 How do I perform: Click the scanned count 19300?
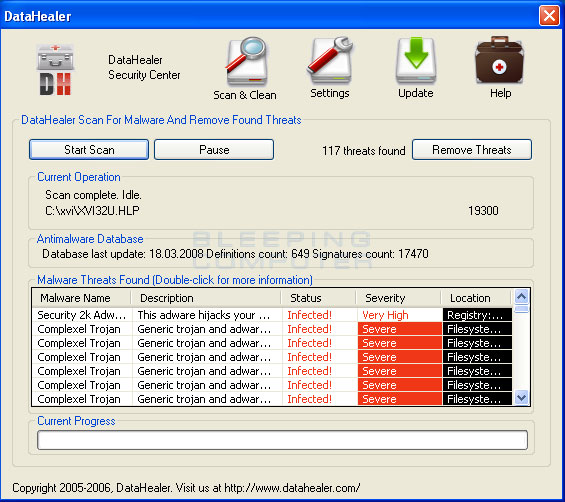pos(483,211)
